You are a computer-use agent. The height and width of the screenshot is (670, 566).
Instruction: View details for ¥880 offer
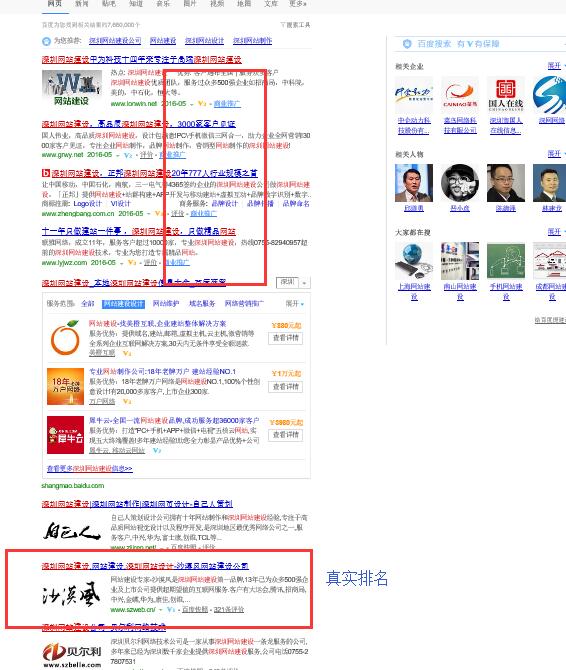point(286,338)
